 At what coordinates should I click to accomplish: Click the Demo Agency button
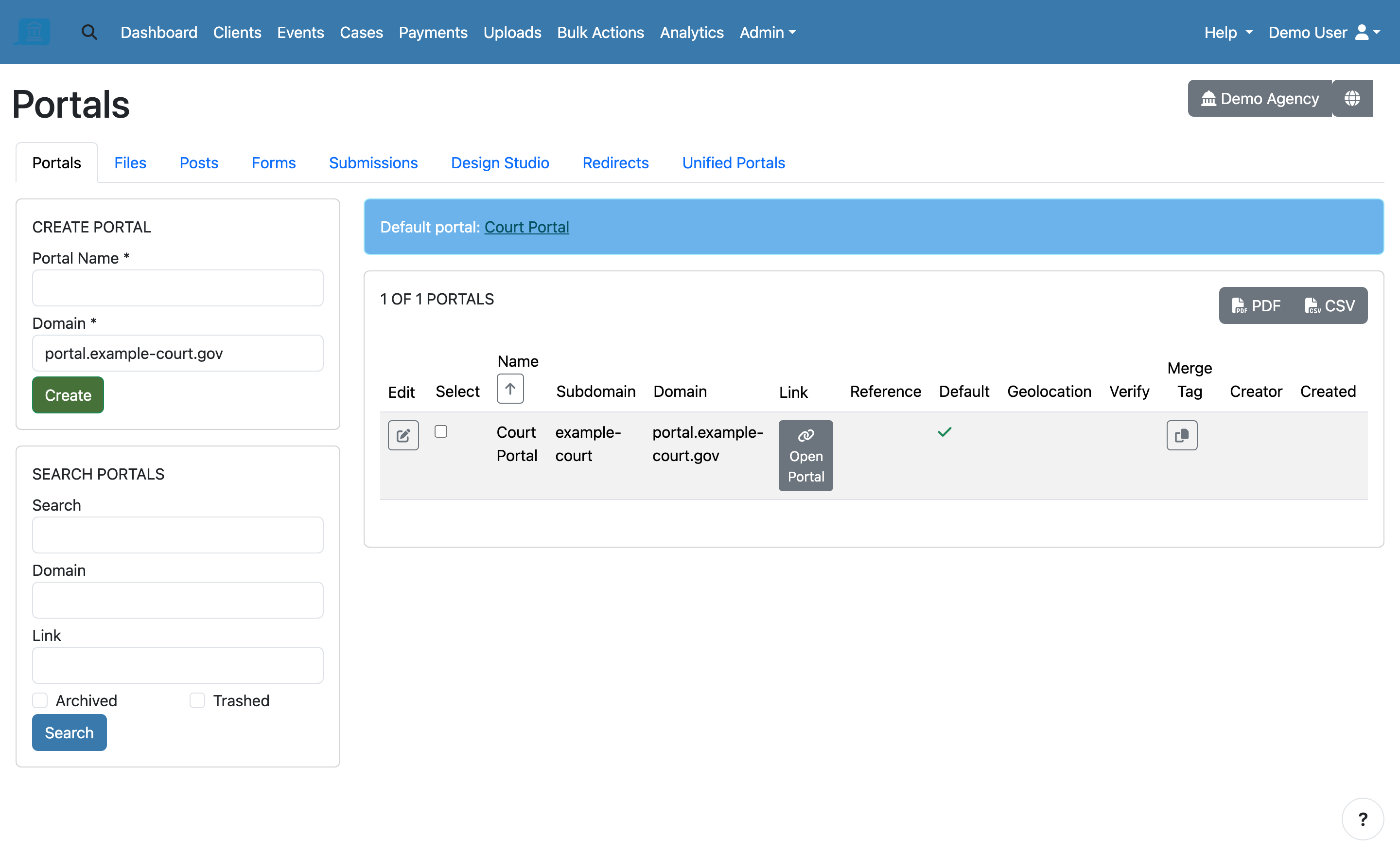1260,98
